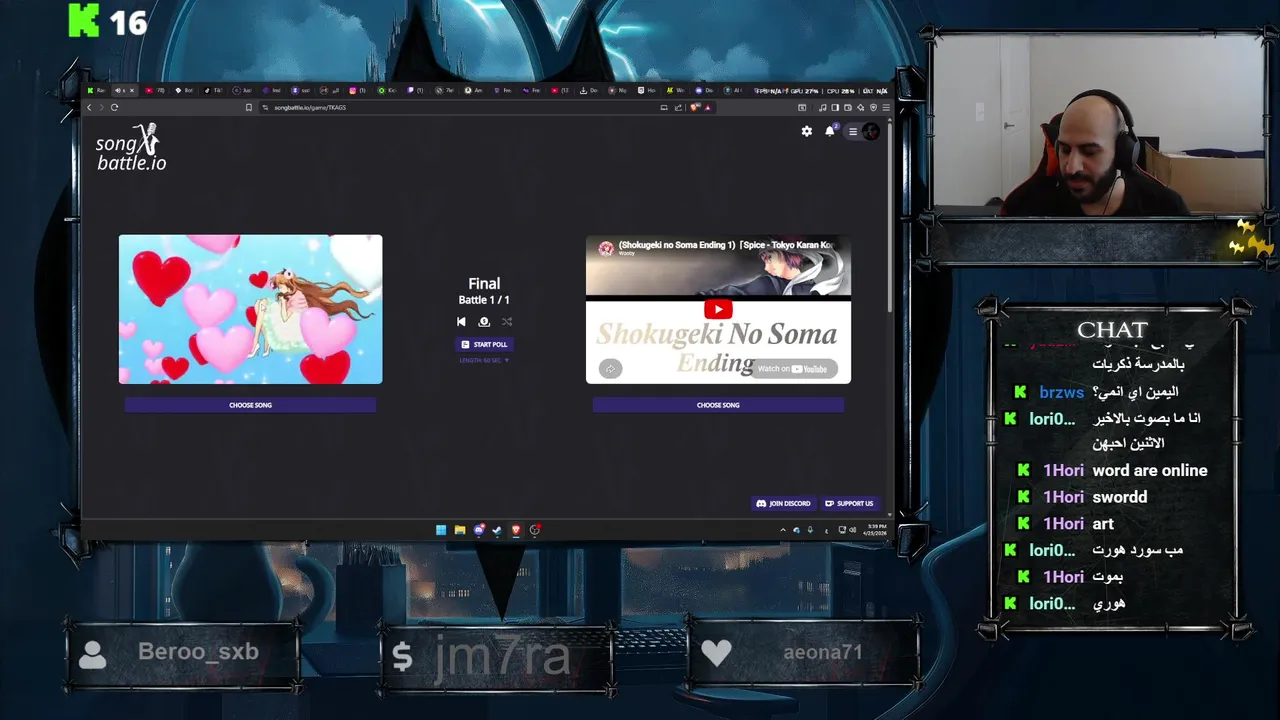
Task: Open songbattle.io settings gear
Action: point(807,131)
